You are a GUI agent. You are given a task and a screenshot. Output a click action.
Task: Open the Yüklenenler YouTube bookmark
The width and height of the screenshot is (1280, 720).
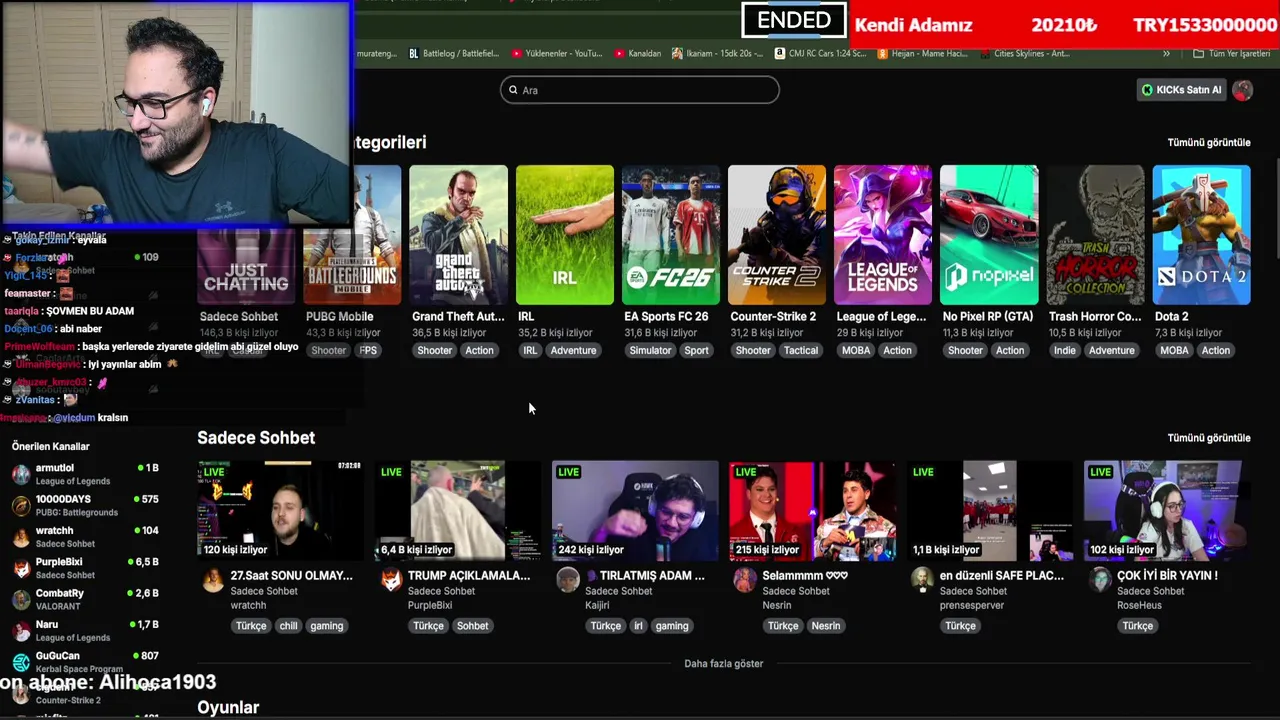coord(557,53)
